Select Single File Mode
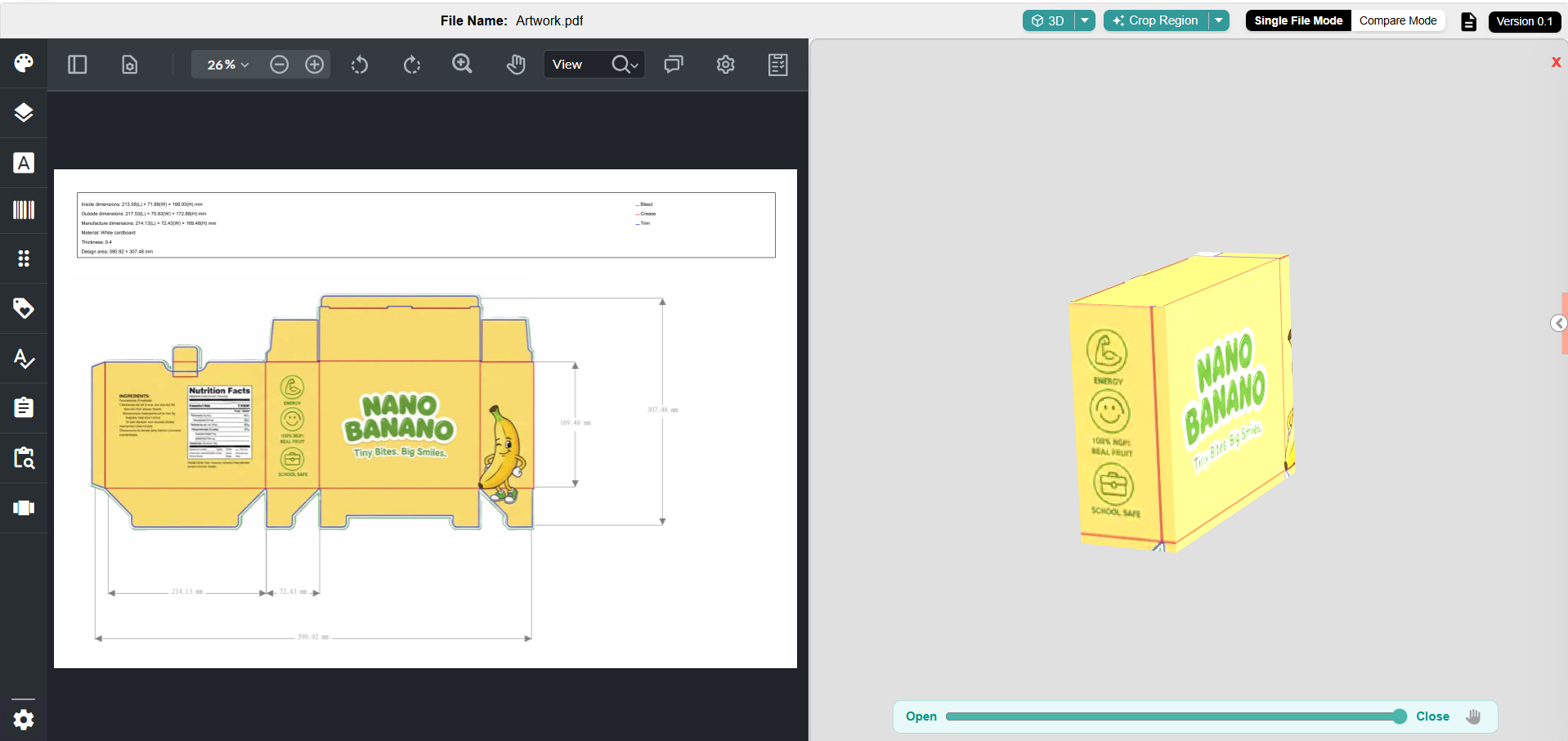Screen dimensions: 1568x741 pyautogui.click(x=1298, y=20)
